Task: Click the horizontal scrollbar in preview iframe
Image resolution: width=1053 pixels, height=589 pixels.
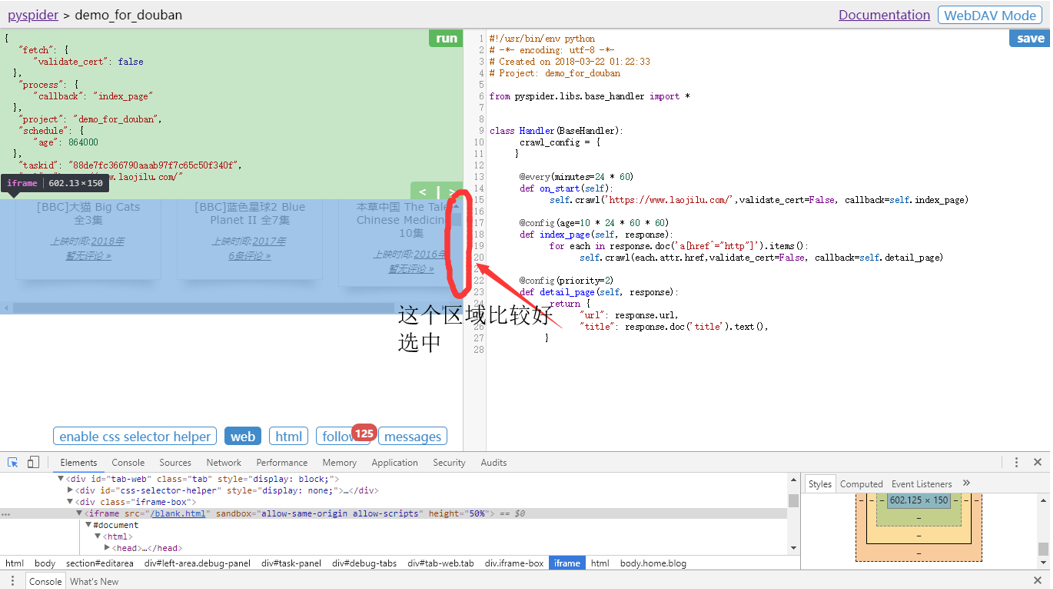Action: pyautogui.click(x=200, y=308)
